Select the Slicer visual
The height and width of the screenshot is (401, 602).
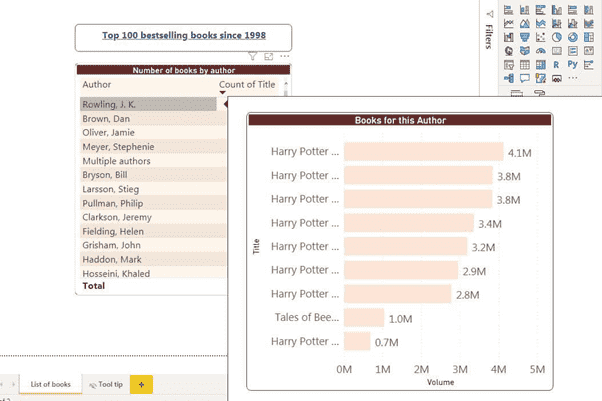(x=509, y=65)
